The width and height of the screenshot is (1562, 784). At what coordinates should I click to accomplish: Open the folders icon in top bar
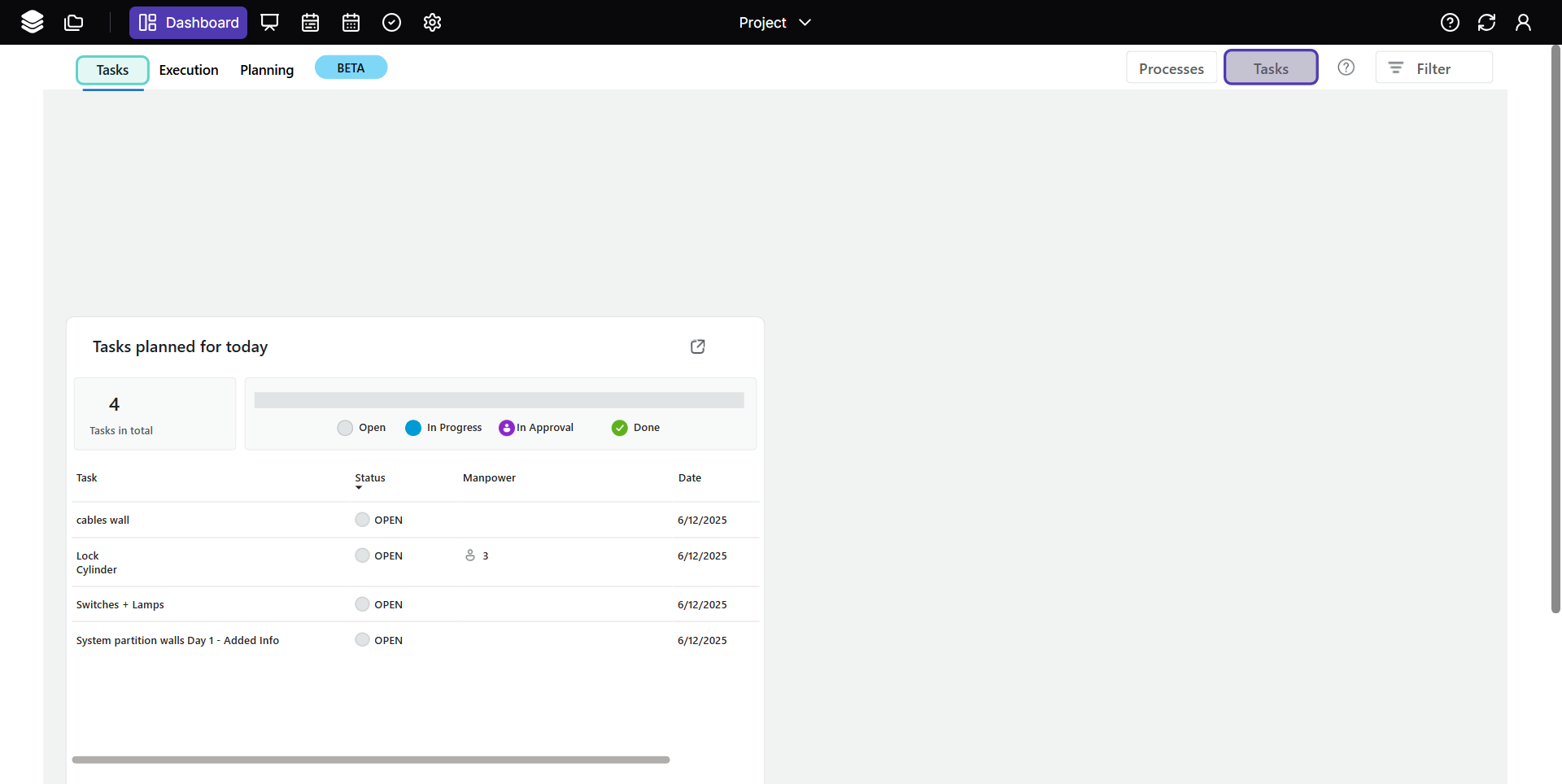tap(74, 23)
